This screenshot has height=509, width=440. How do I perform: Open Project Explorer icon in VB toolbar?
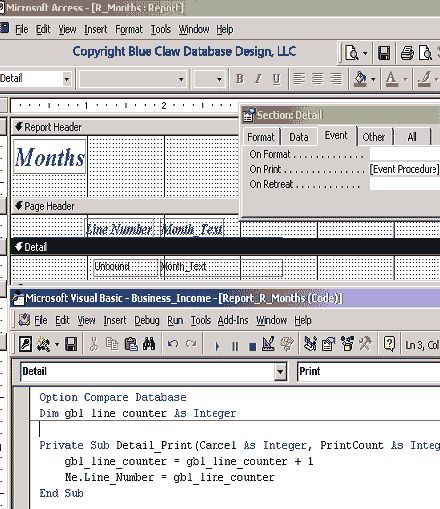coord(310,344)
